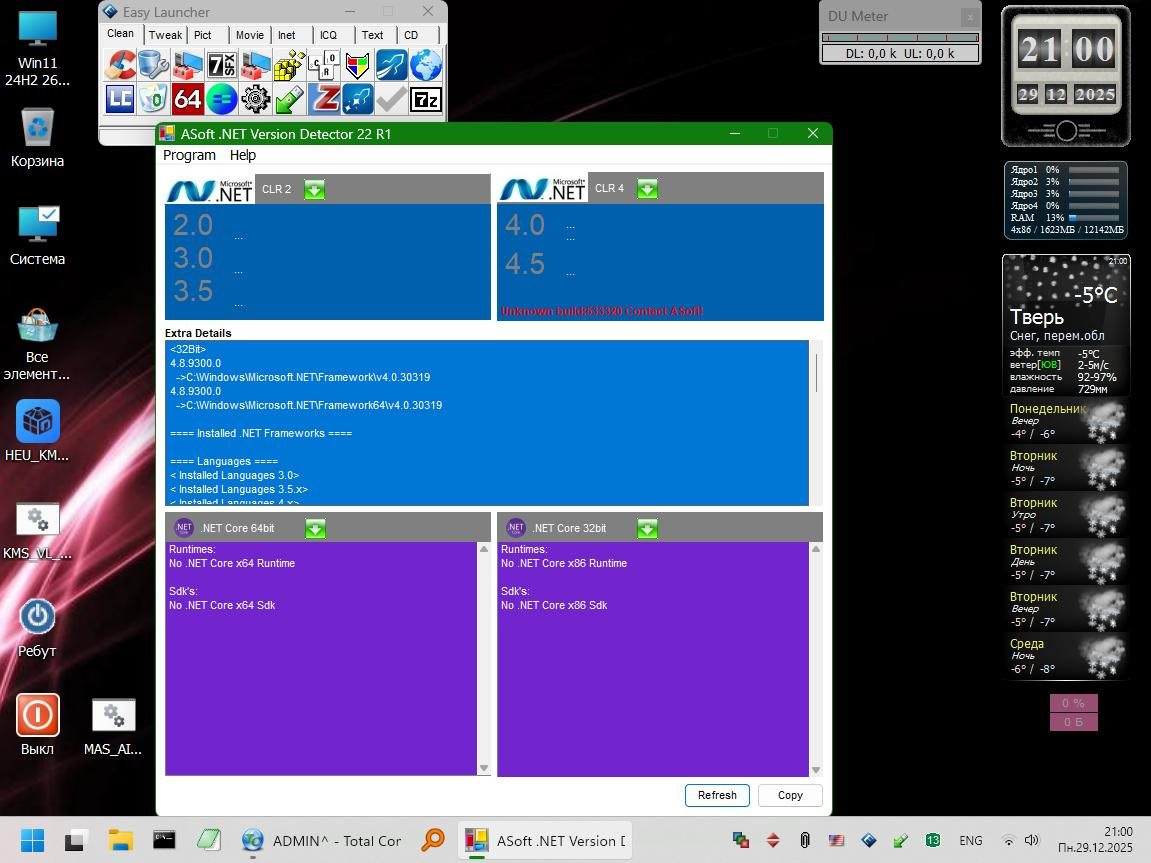
Task: Download CLR 4 framework via green arrow
Action: (x=647, y=189)
